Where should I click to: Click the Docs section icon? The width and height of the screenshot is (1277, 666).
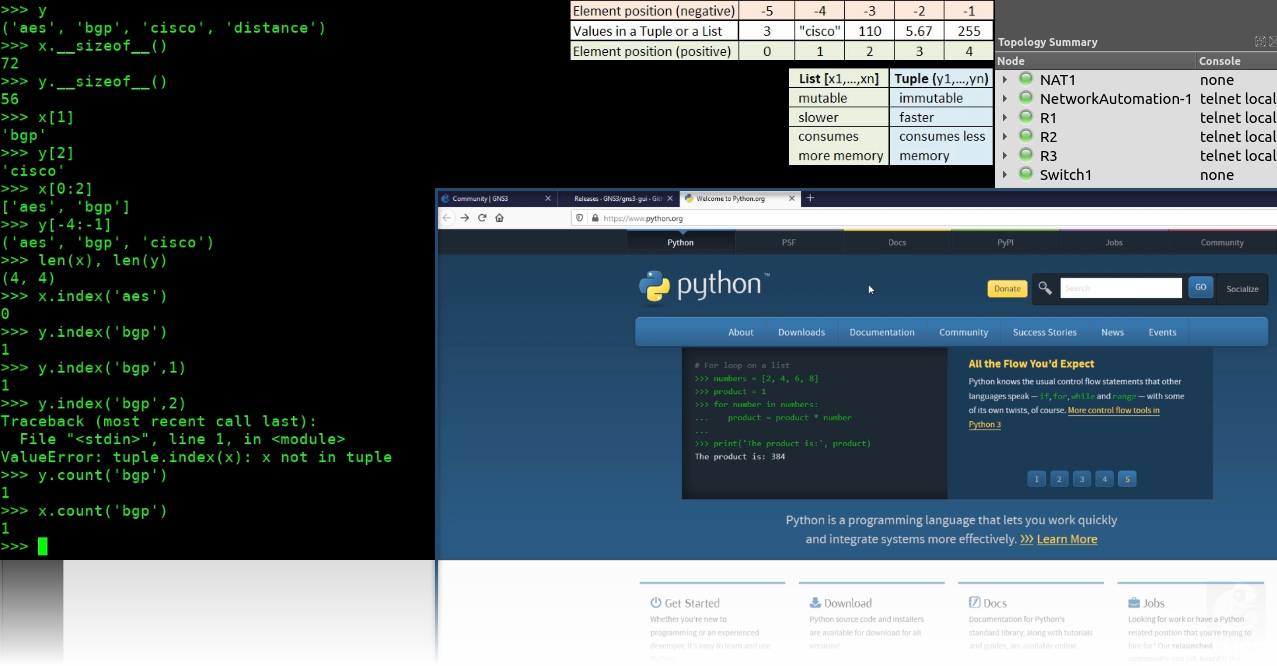[x=975, y=603]
